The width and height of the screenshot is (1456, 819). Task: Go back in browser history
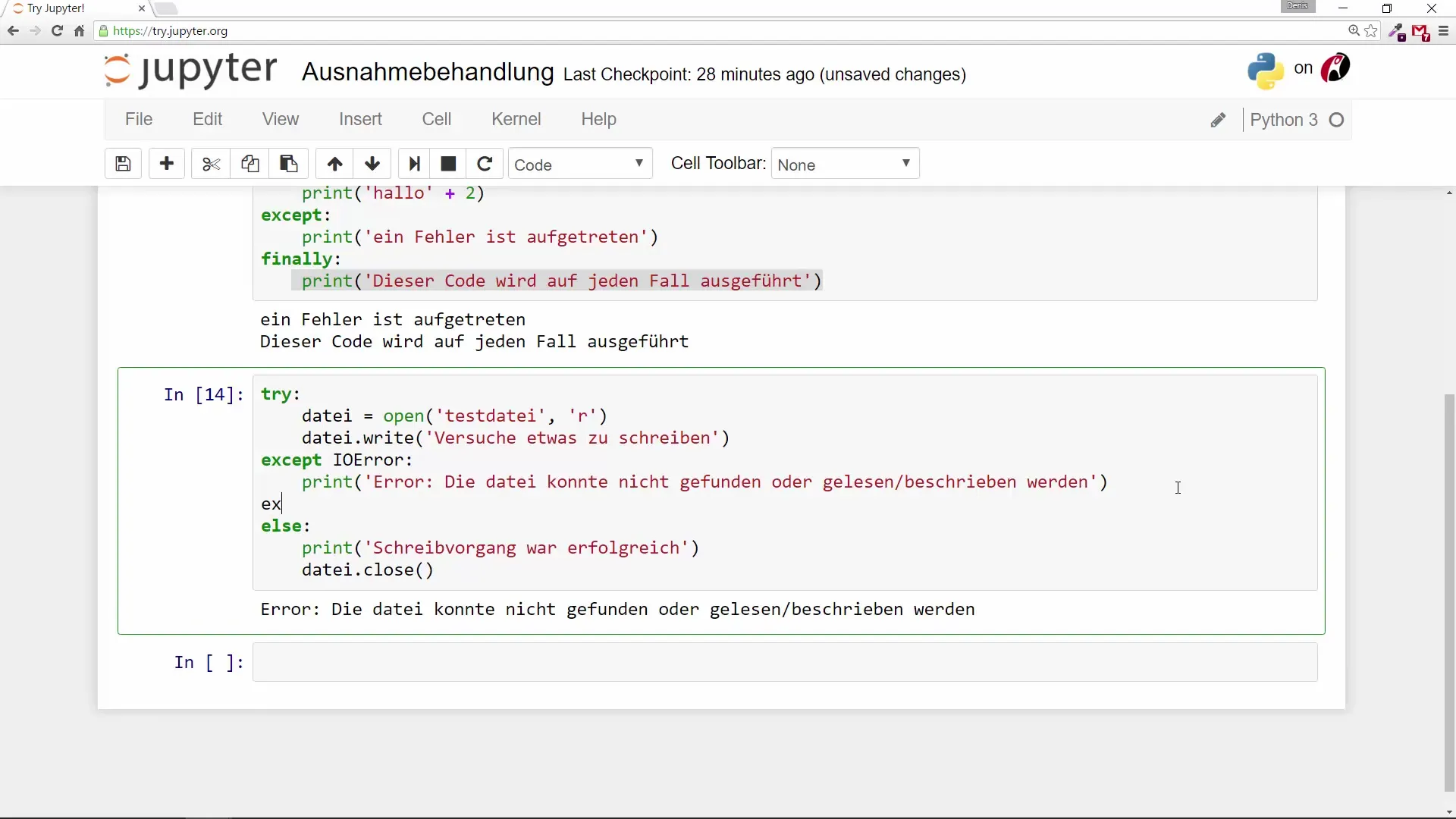pos(13,31)
